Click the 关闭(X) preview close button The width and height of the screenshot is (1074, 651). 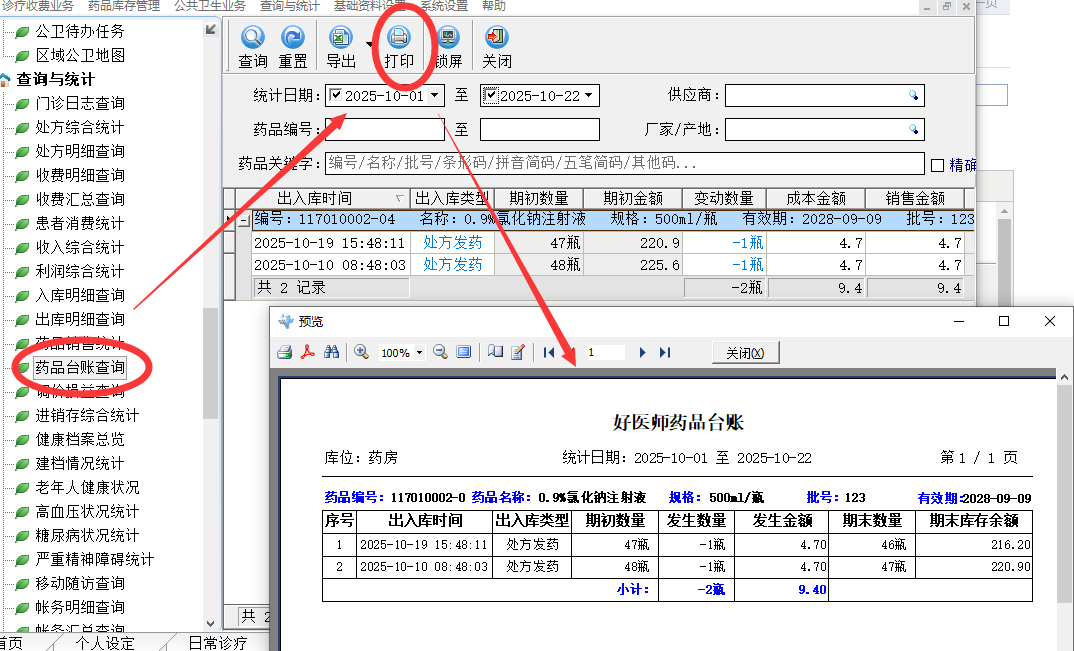745,353
